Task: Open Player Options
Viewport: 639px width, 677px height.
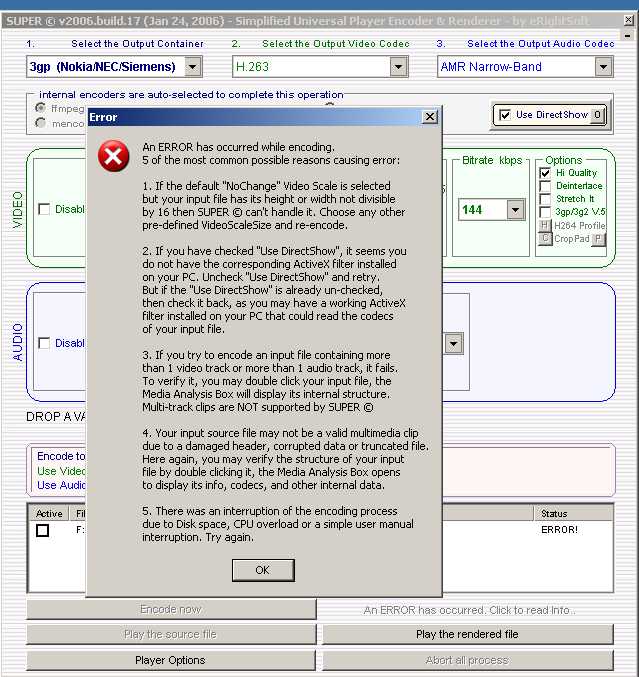Action: [171, 660]
